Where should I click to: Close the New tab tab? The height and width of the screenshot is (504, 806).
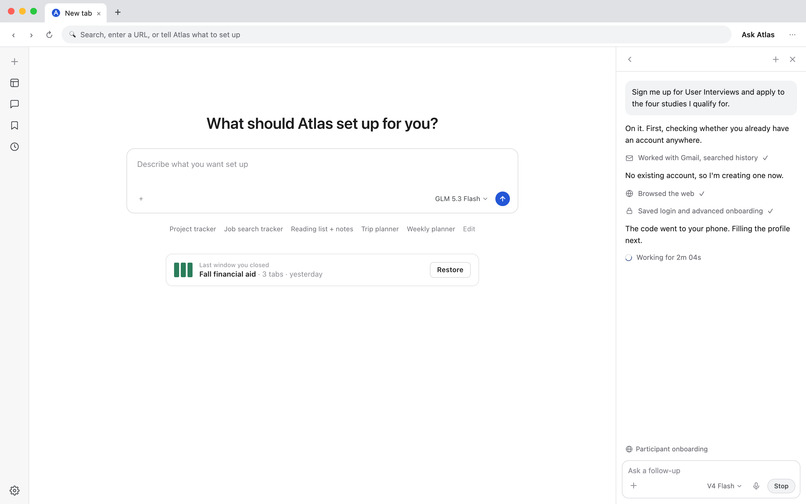[99, 13]
